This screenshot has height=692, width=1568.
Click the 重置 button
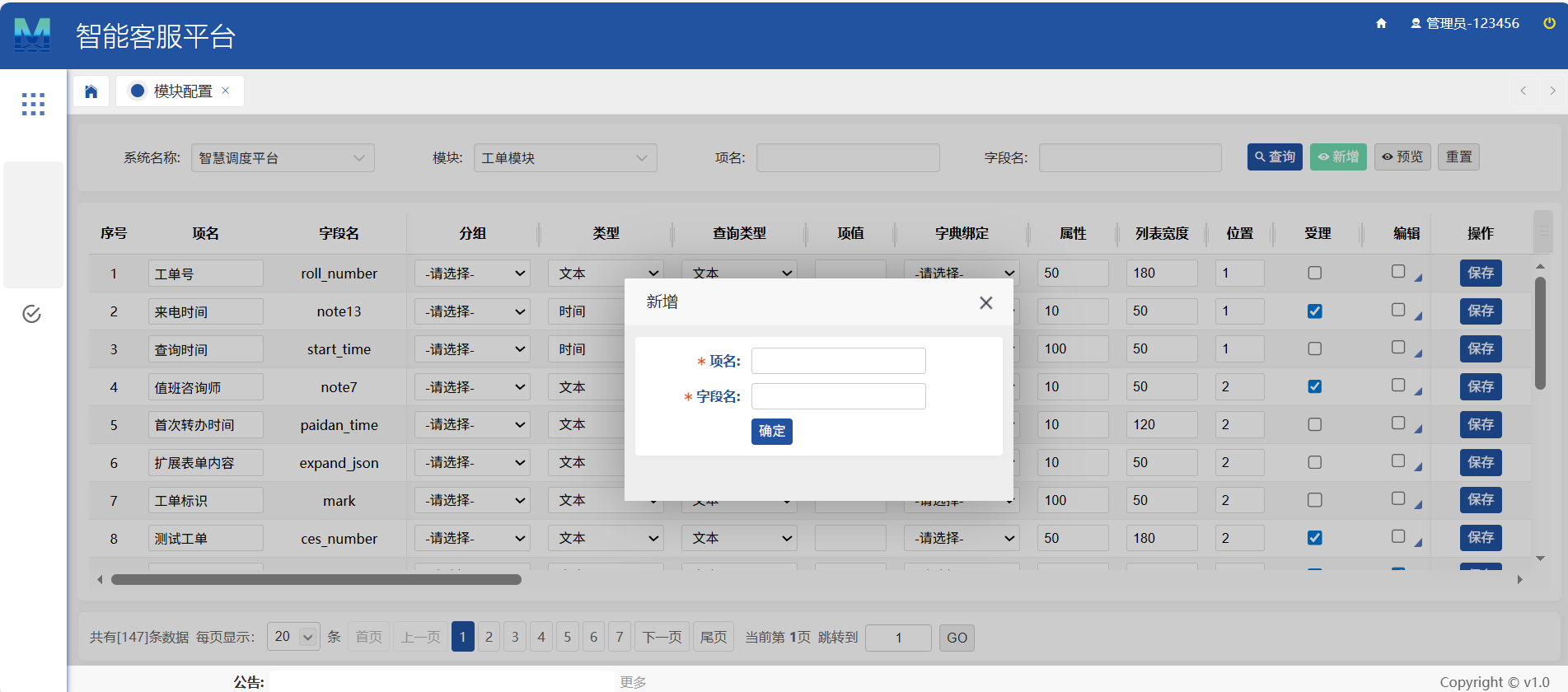tap(1458, 157)
